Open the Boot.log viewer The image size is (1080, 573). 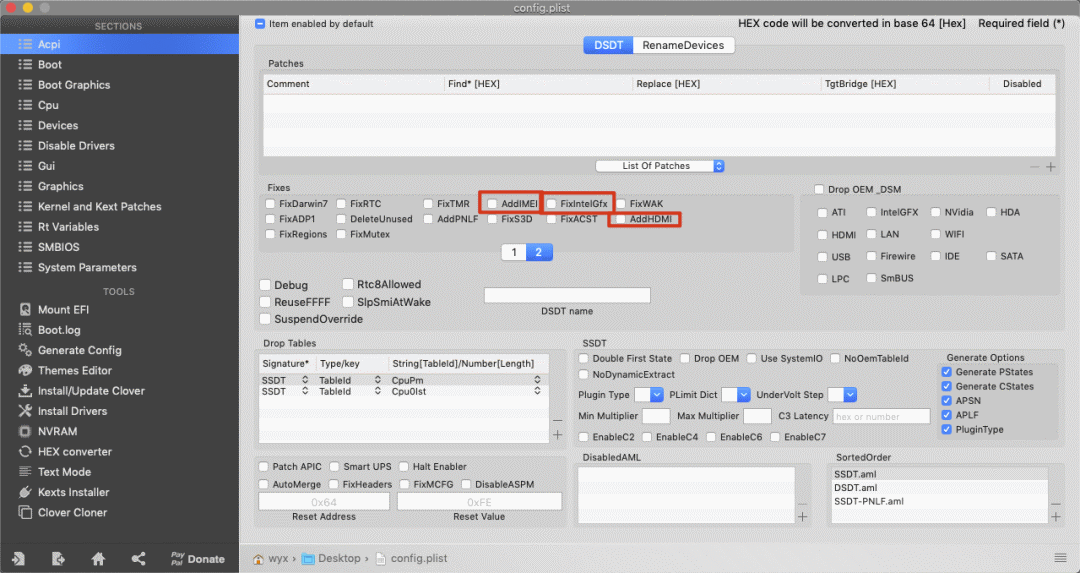click(x=59, y=330)
